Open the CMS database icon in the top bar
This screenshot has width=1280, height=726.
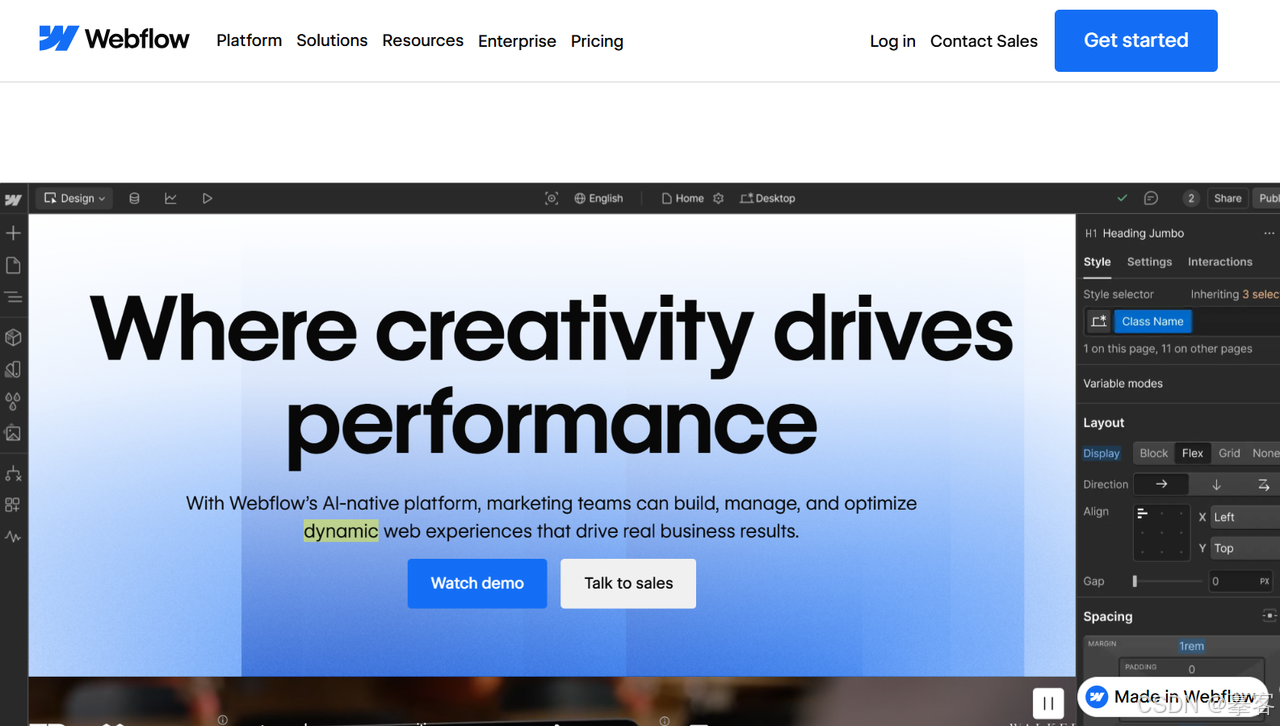coord(134,198)
